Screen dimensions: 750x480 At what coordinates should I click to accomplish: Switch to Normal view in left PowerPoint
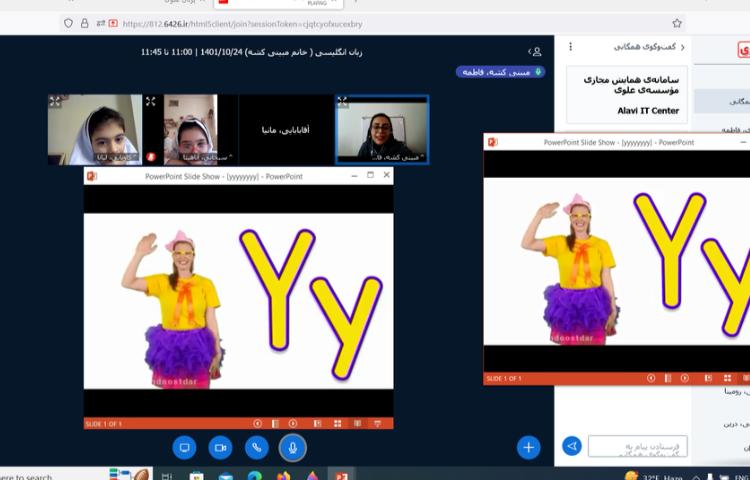click(317, 424)
